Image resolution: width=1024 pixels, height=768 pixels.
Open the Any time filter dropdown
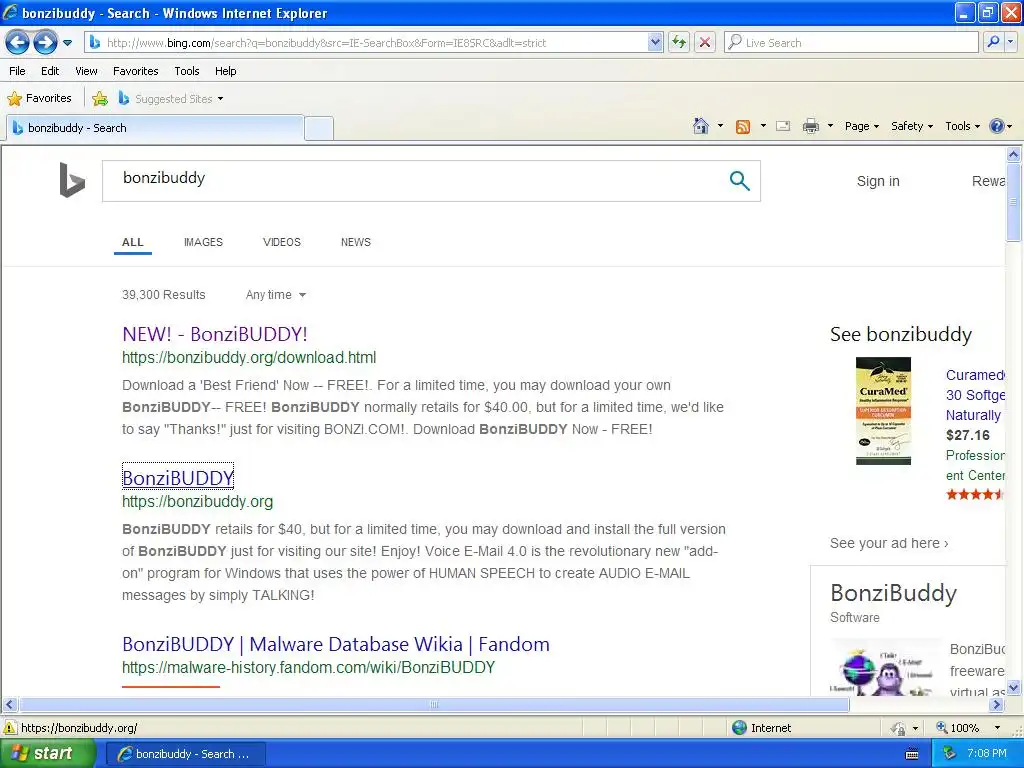click(x=276, y=295)
